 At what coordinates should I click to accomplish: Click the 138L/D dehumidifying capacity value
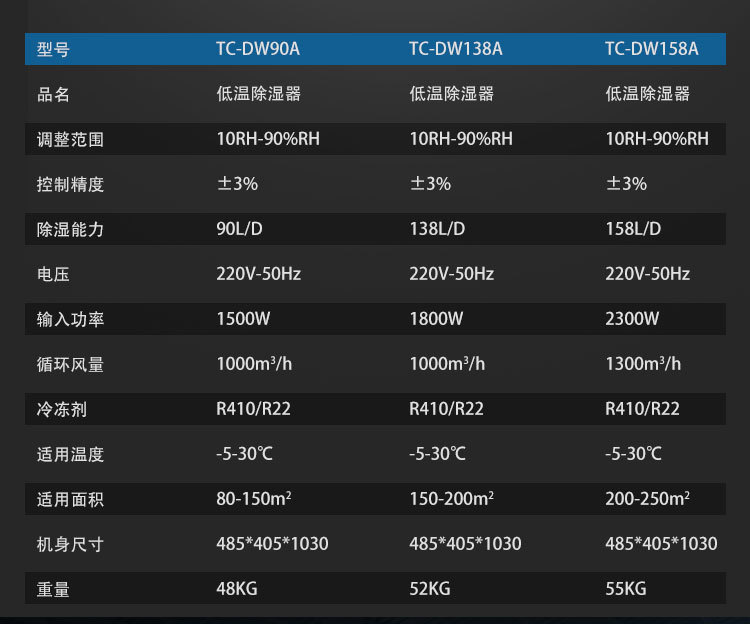tap(437, 229)
